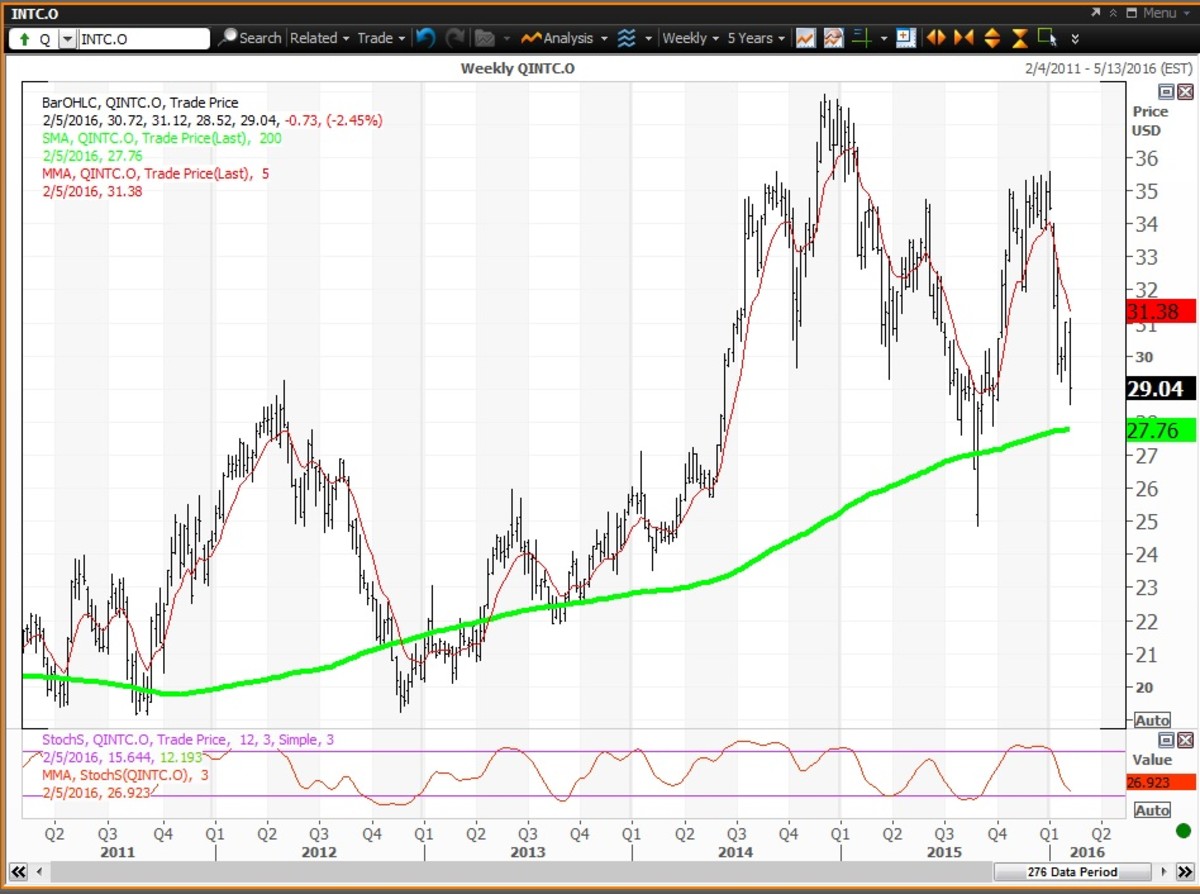This screenshot has width=1200, height=894.
Task: Open the 5 Years range dropdown
Action: pyautogui.click(x=754, y=38)
